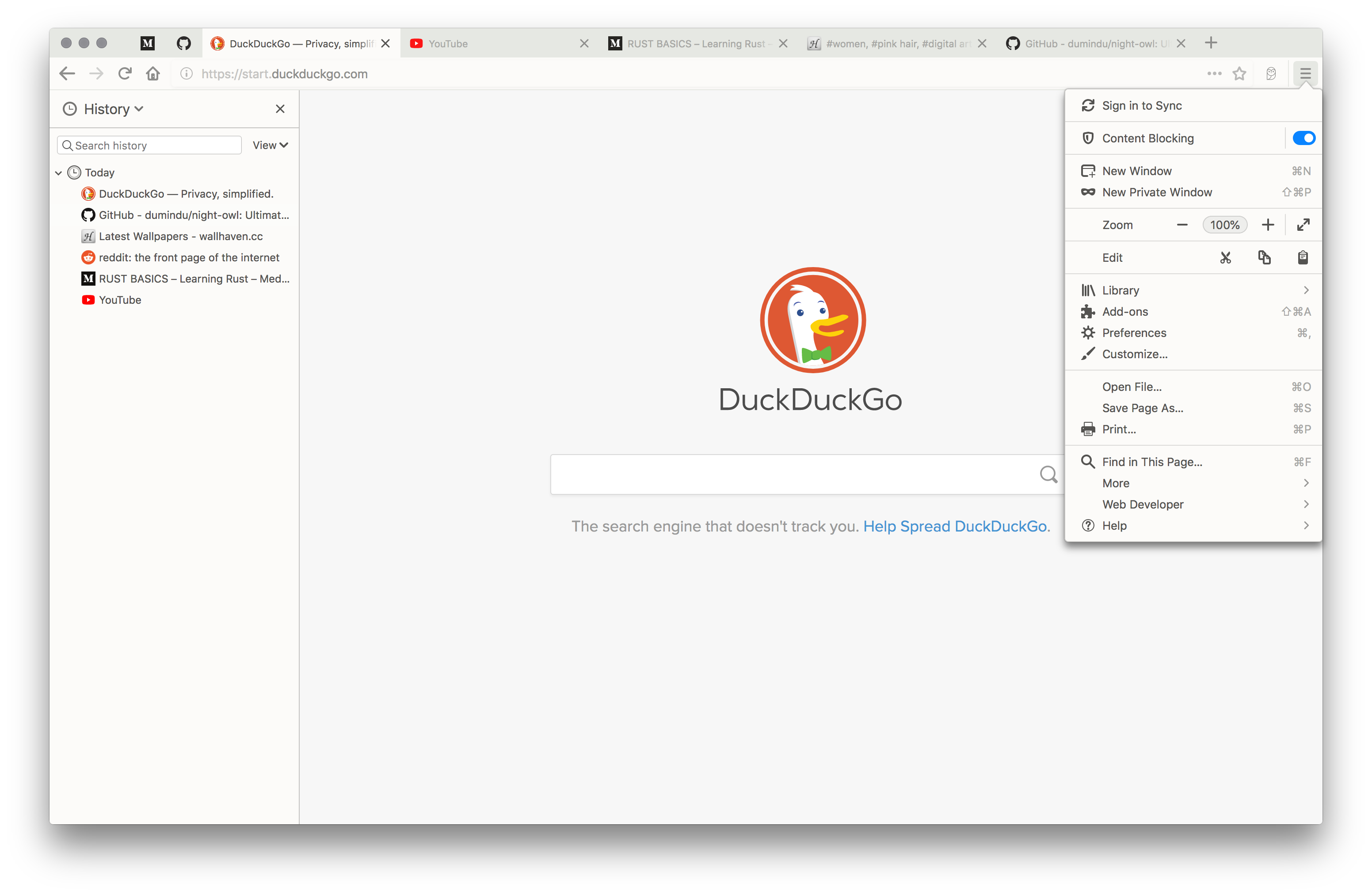This screenshot has height=895, width=1372.
Task: Open Preferences from the menu
Action: coord(1134,333)
